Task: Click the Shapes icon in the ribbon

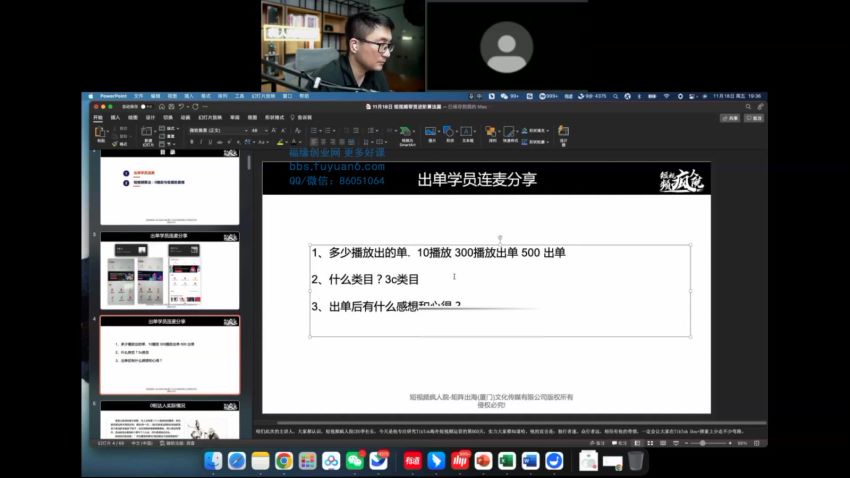Action: 449,132
